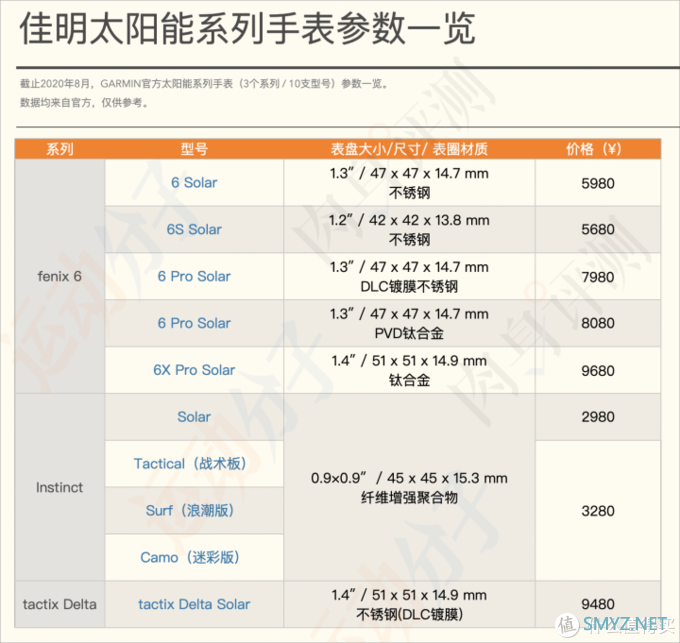This screenshot has height=643, width=680.
Task: Open 6 Pro Solar link priced 7980
Action: [x=194, y=276]
